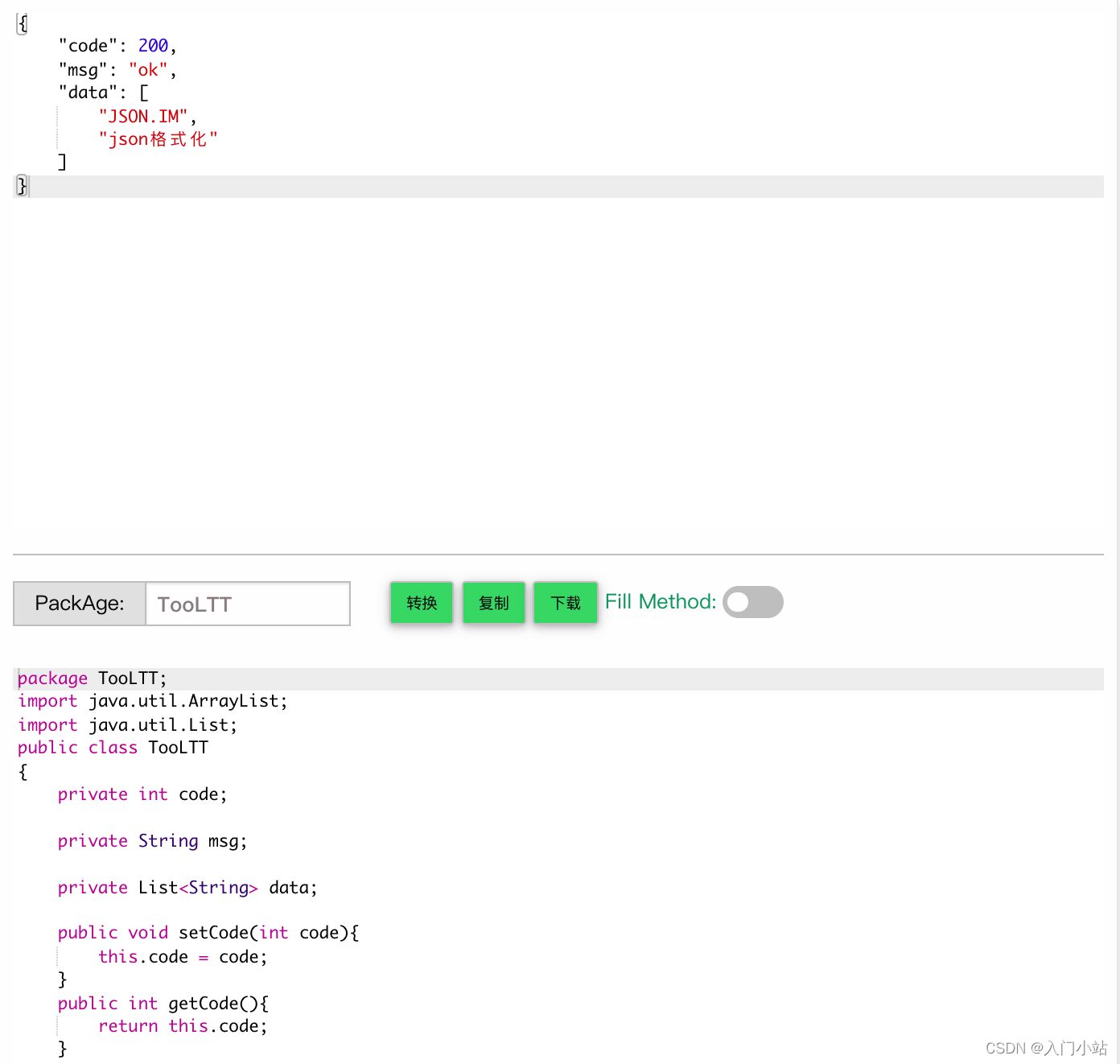Click the "JSON.IM" string value

[x=143, y=117]
